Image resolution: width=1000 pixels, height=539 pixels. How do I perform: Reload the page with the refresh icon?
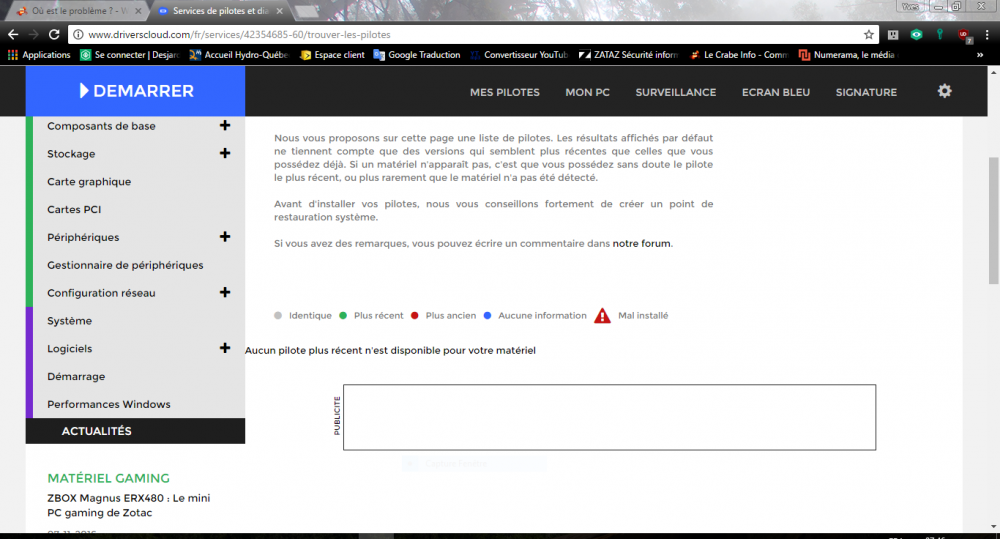pos(54,34)
